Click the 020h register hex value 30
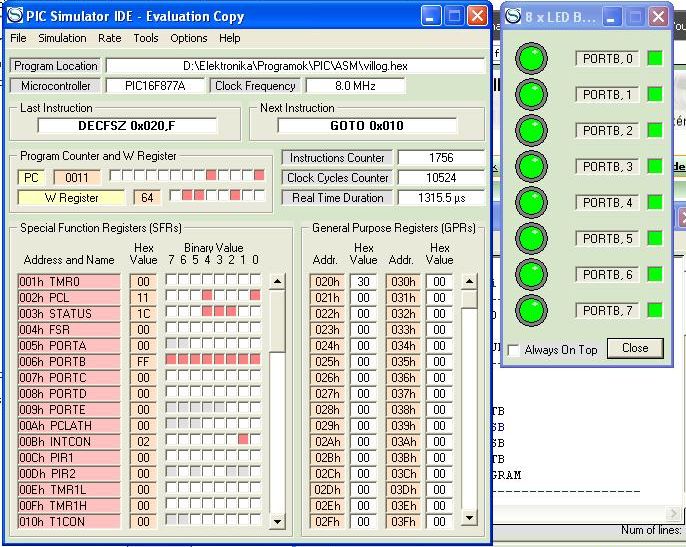686x547 pixels. pyautogui.click(x=363, y=282)
